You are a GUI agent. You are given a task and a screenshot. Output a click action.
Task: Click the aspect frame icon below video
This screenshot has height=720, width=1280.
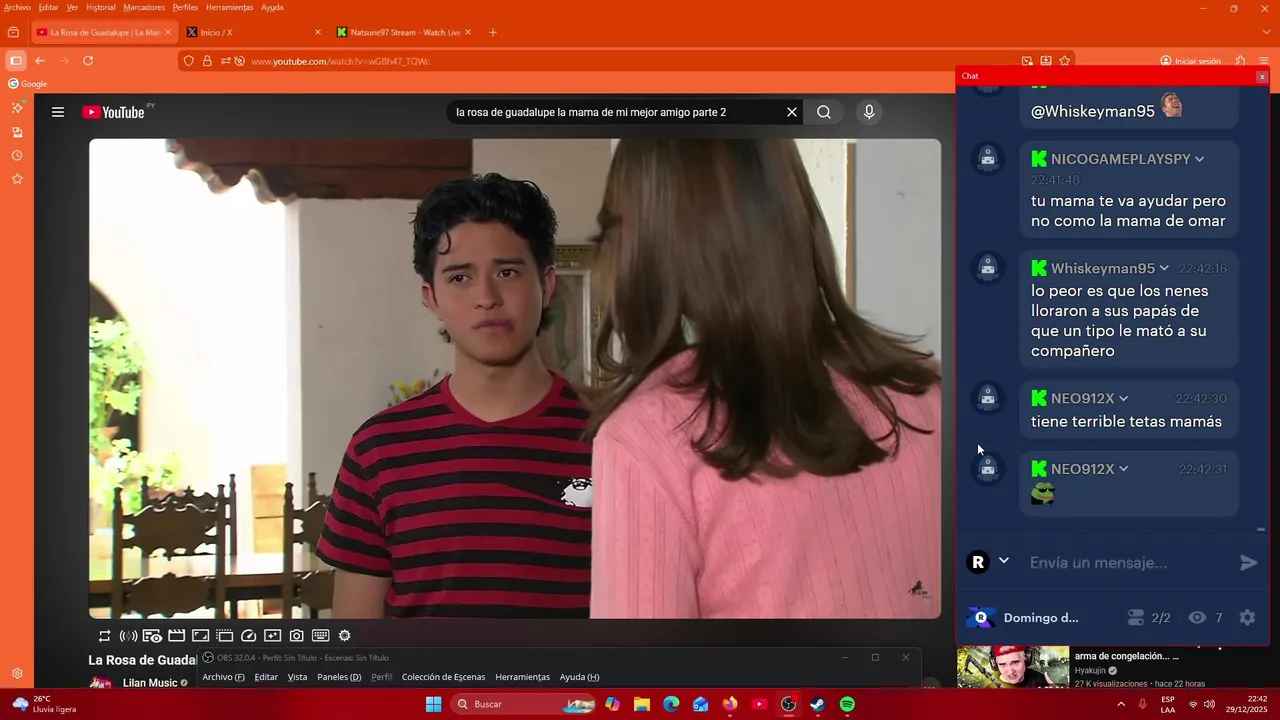200,636
